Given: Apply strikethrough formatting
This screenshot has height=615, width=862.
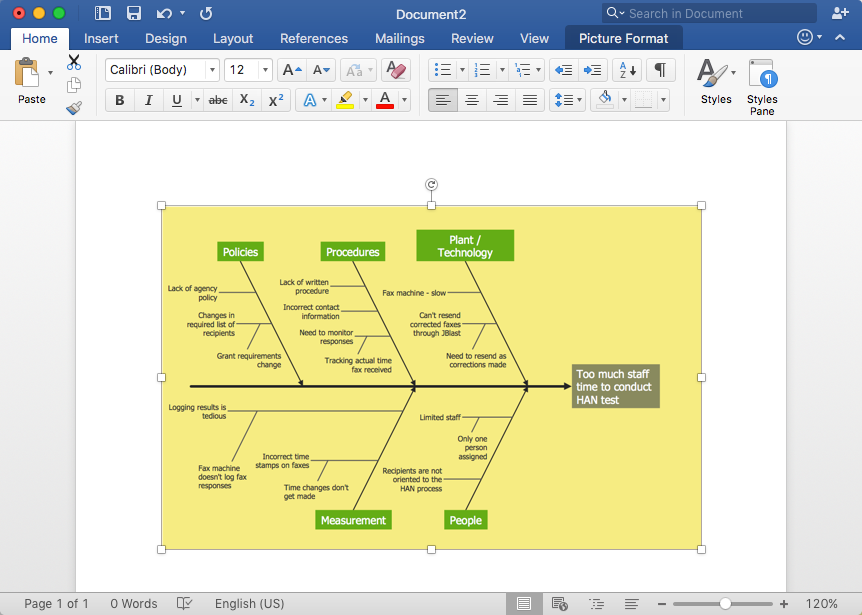Looking at the screenshot, I should (218, 100).
